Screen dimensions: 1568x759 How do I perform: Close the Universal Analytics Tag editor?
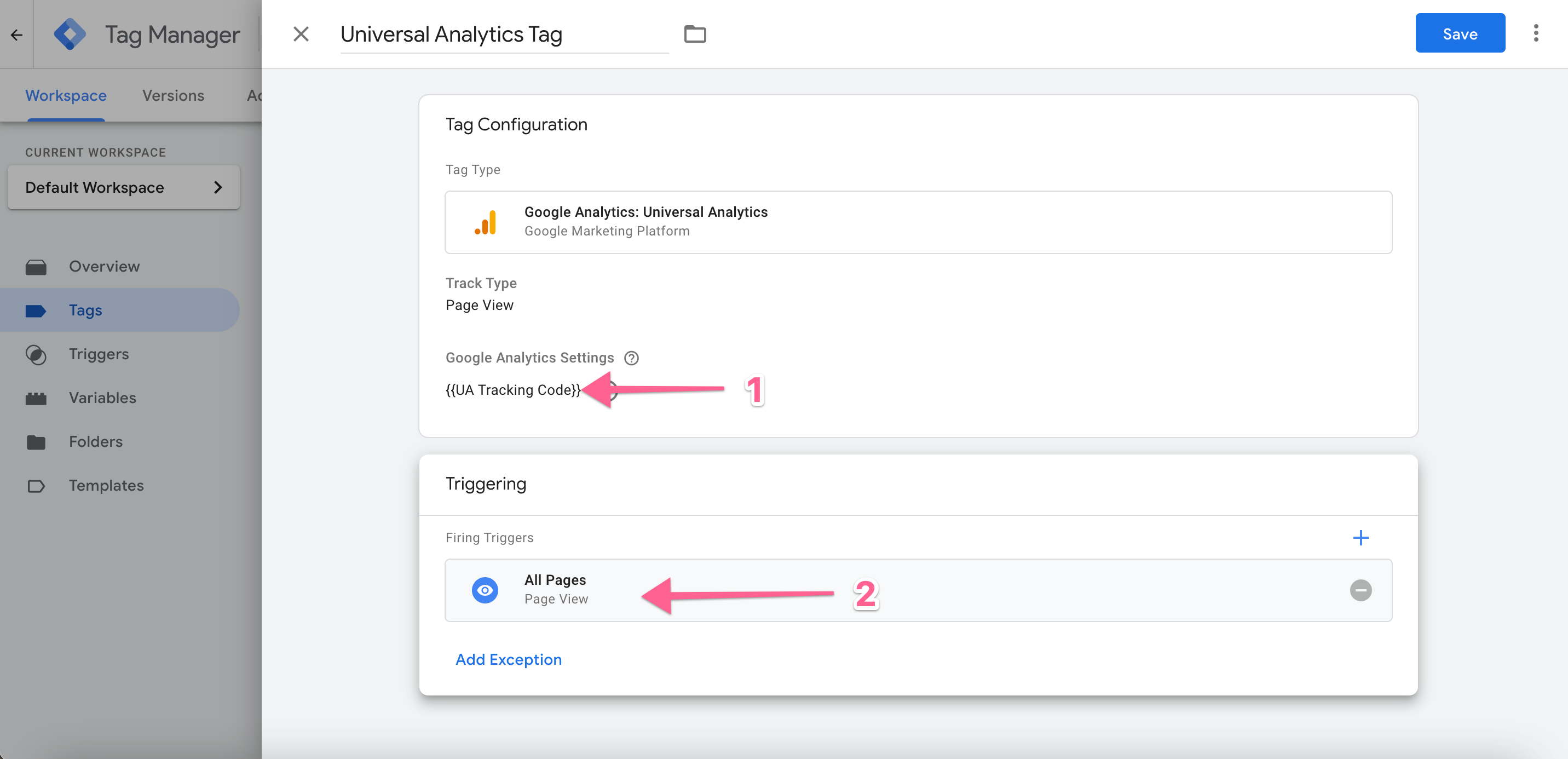(301, 34)
